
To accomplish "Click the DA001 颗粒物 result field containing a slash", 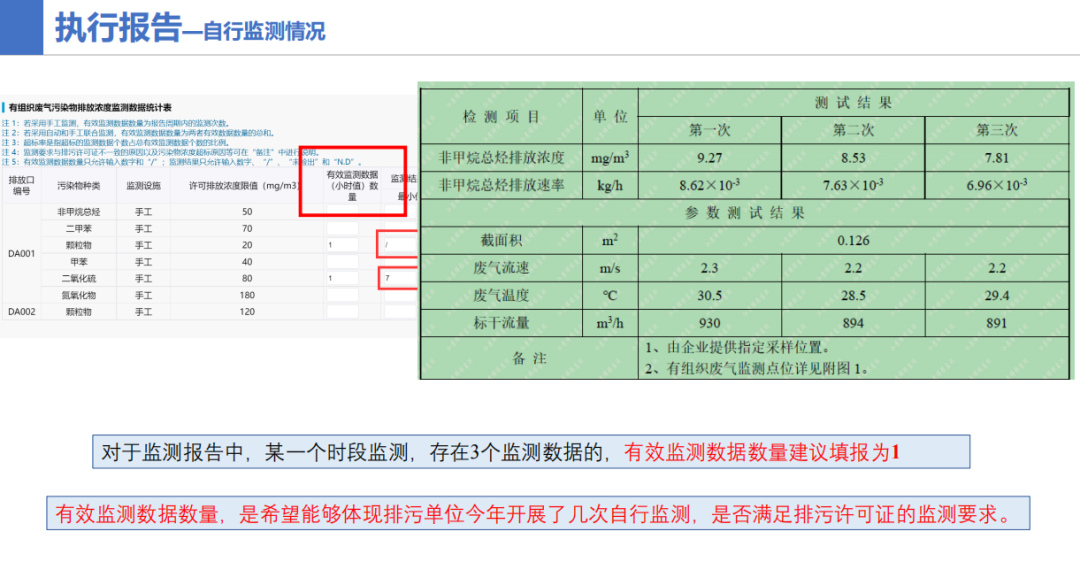I will pos(398,245).
